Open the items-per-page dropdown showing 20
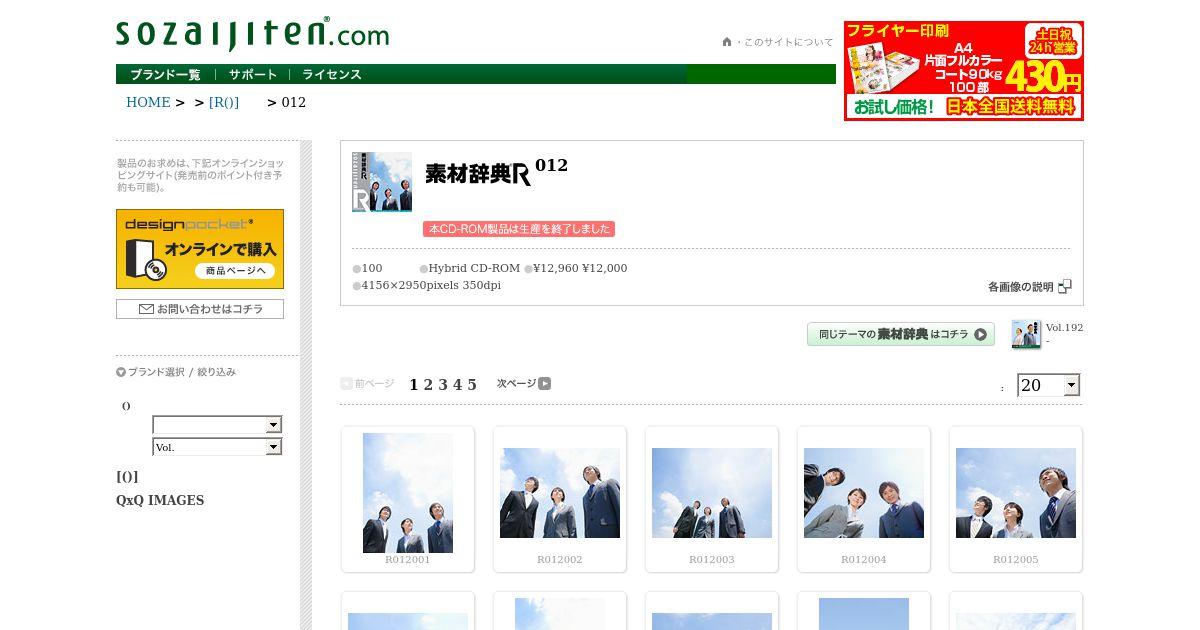1200x630 pixels. [1048, 385]
